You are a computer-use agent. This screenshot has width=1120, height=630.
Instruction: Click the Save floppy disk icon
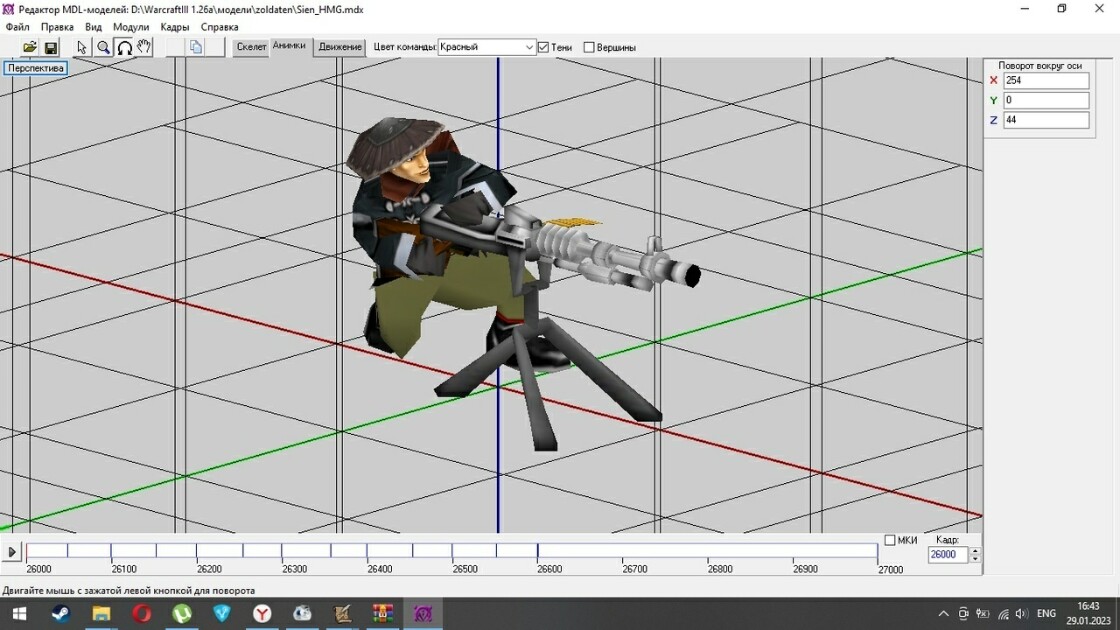[51, 47]
